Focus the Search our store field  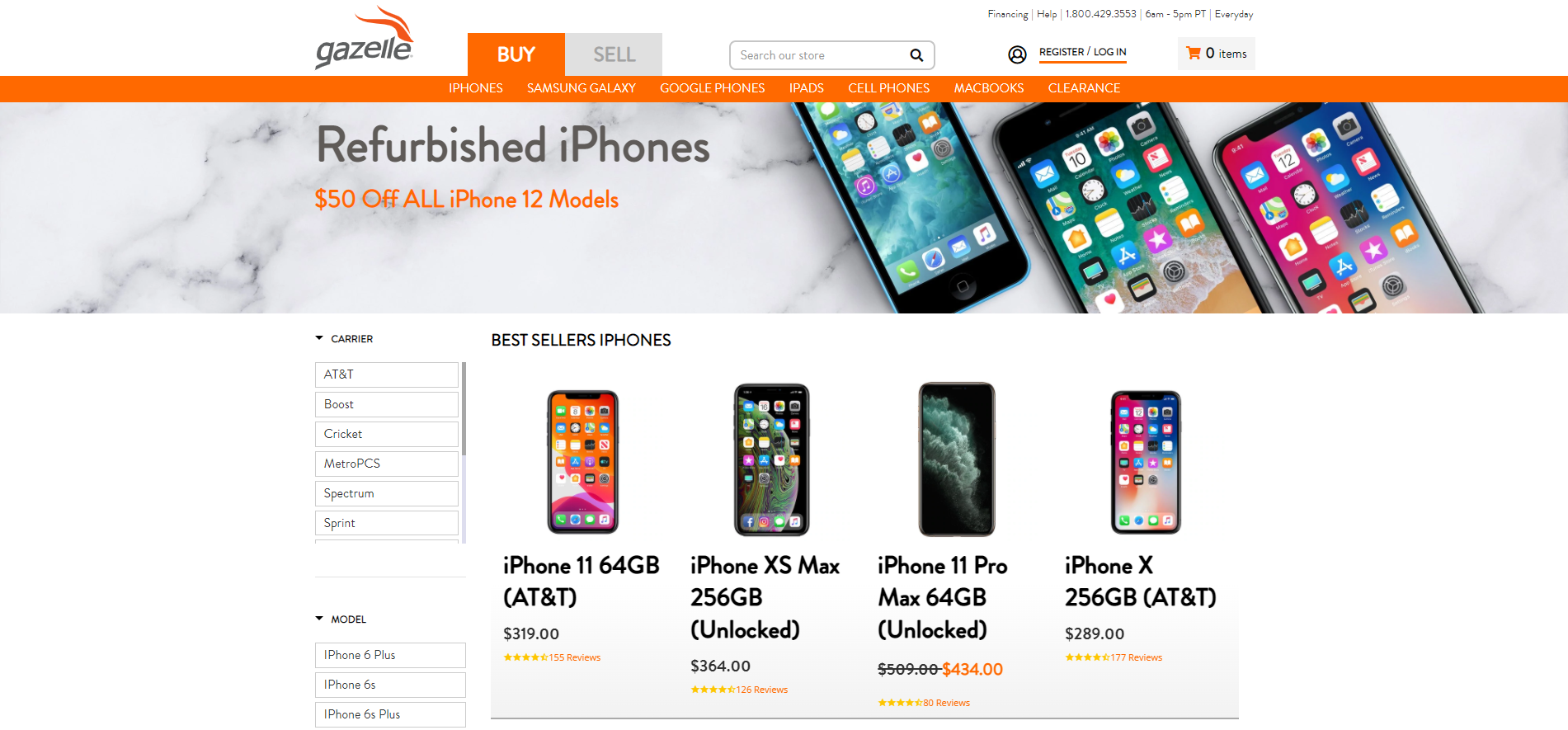819,55
